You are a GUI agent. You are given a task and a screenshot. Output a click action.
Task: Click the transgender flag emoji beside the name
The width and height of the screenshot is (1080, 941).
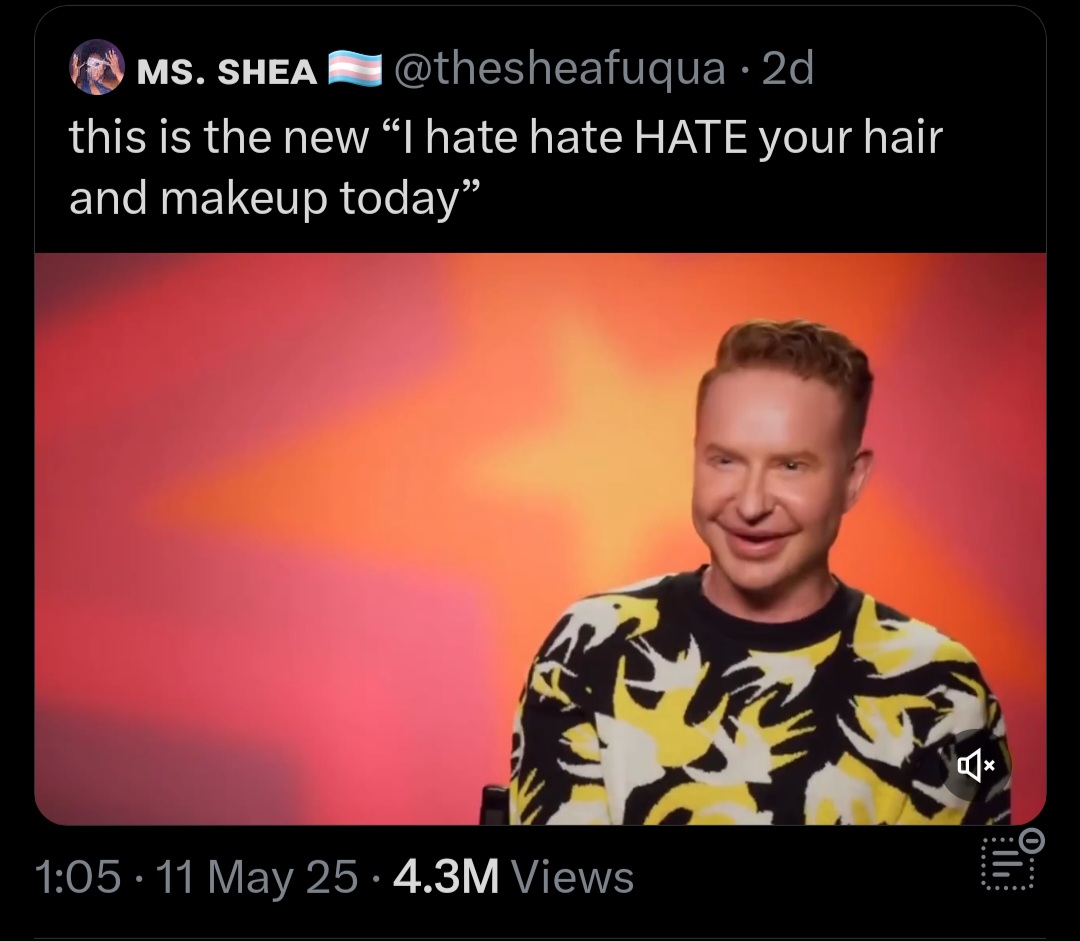[355, 69]
